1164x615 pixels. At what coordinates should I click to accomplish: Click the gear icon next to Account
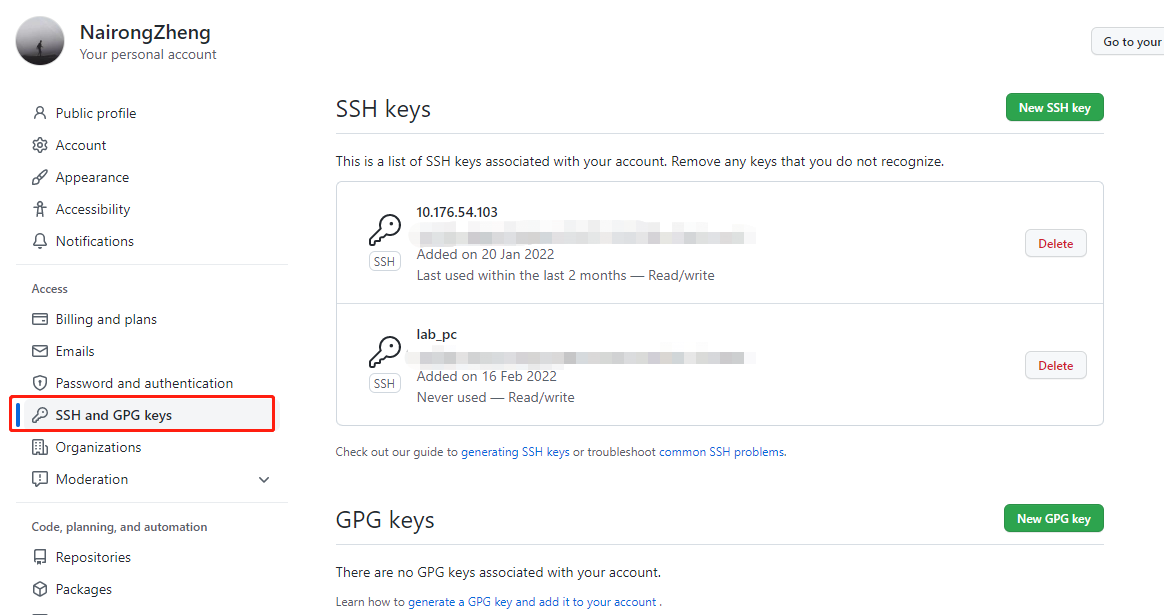[40, 145]
